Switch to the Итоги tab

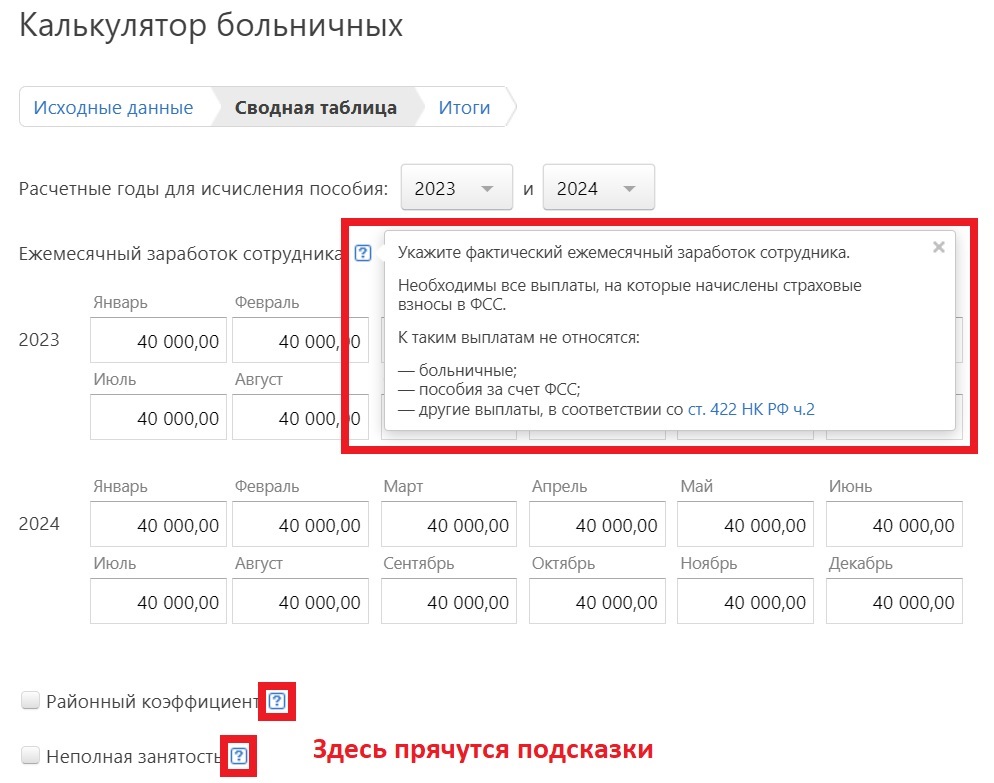[465, 107]
